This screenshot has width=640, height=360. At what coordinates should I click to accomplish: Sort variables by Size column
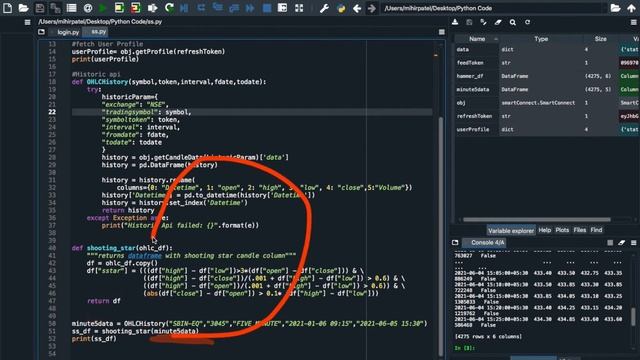point(600,39)
